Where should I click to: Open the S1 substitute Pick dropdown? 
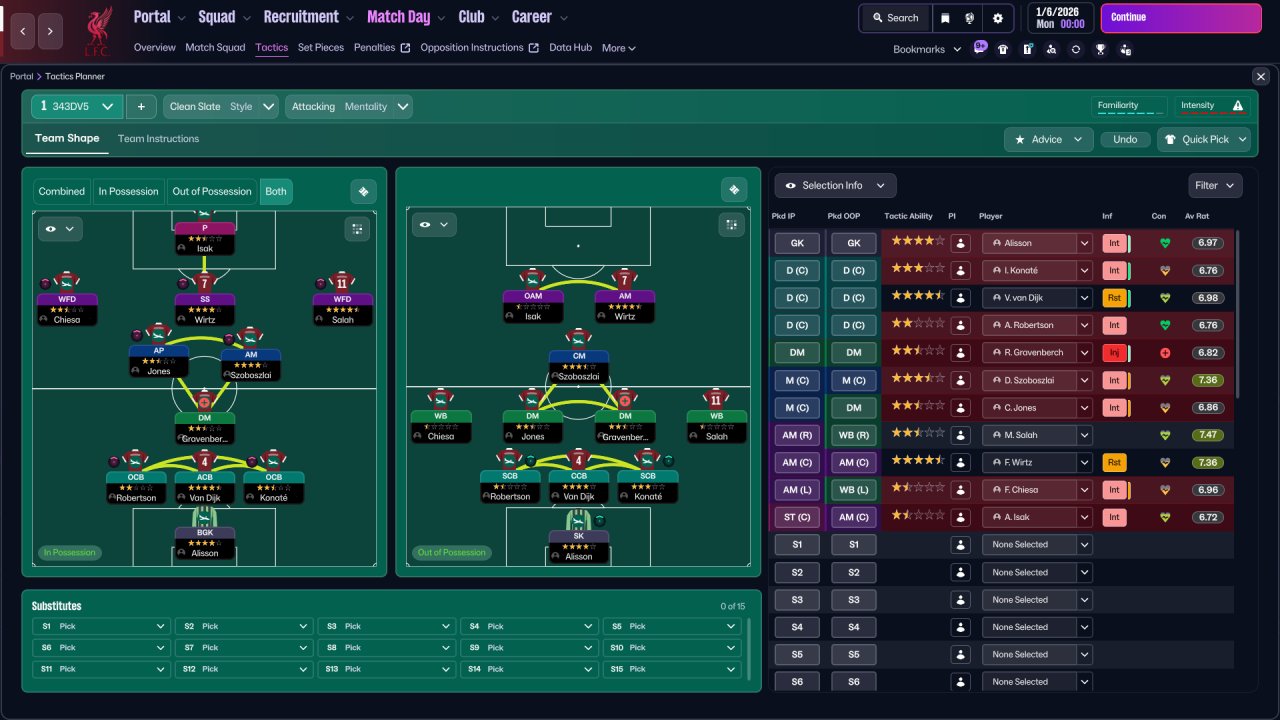click(100, 626)
